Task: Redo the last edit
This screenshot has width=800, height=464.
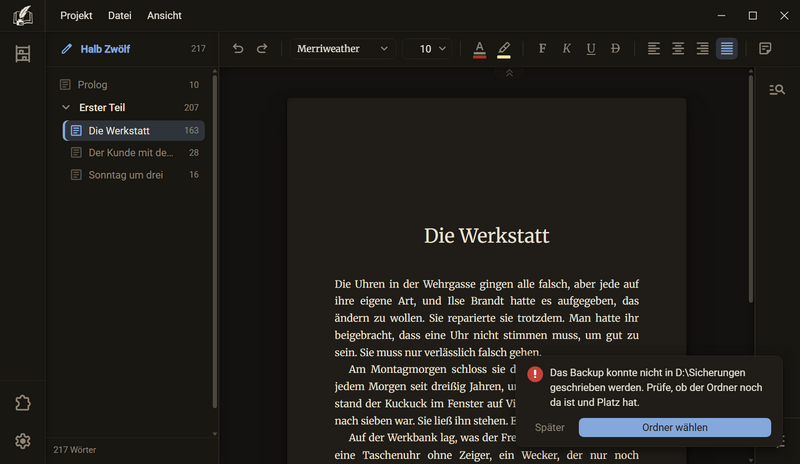Action: tap(262, 48)
